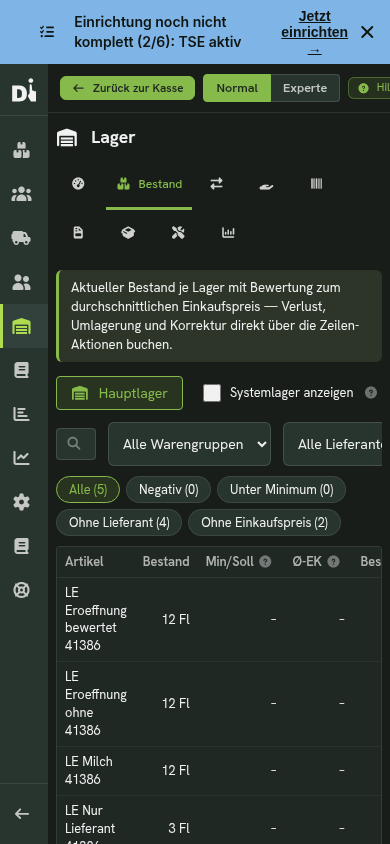390x844 pixels.
Task: Open the open box tab icon
Action: click(128, 233)
